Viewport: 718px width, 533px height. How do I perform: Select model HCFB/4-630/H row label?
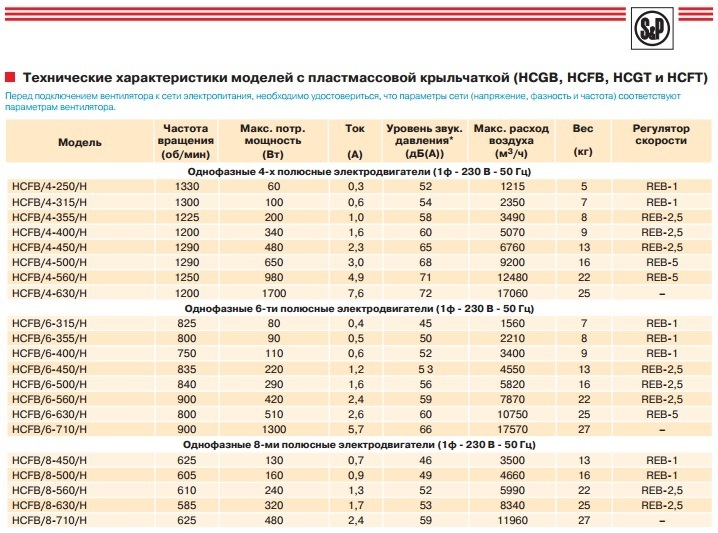[48, 293]
